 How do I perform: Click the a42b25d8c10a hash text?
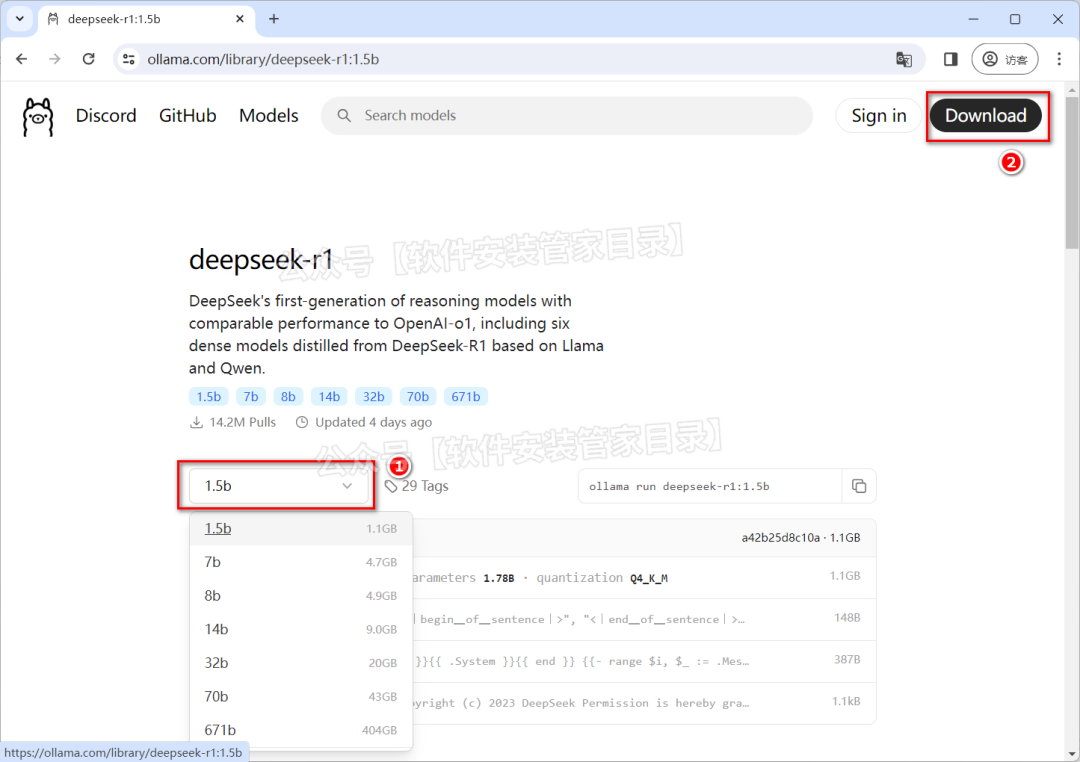(780, 538)
